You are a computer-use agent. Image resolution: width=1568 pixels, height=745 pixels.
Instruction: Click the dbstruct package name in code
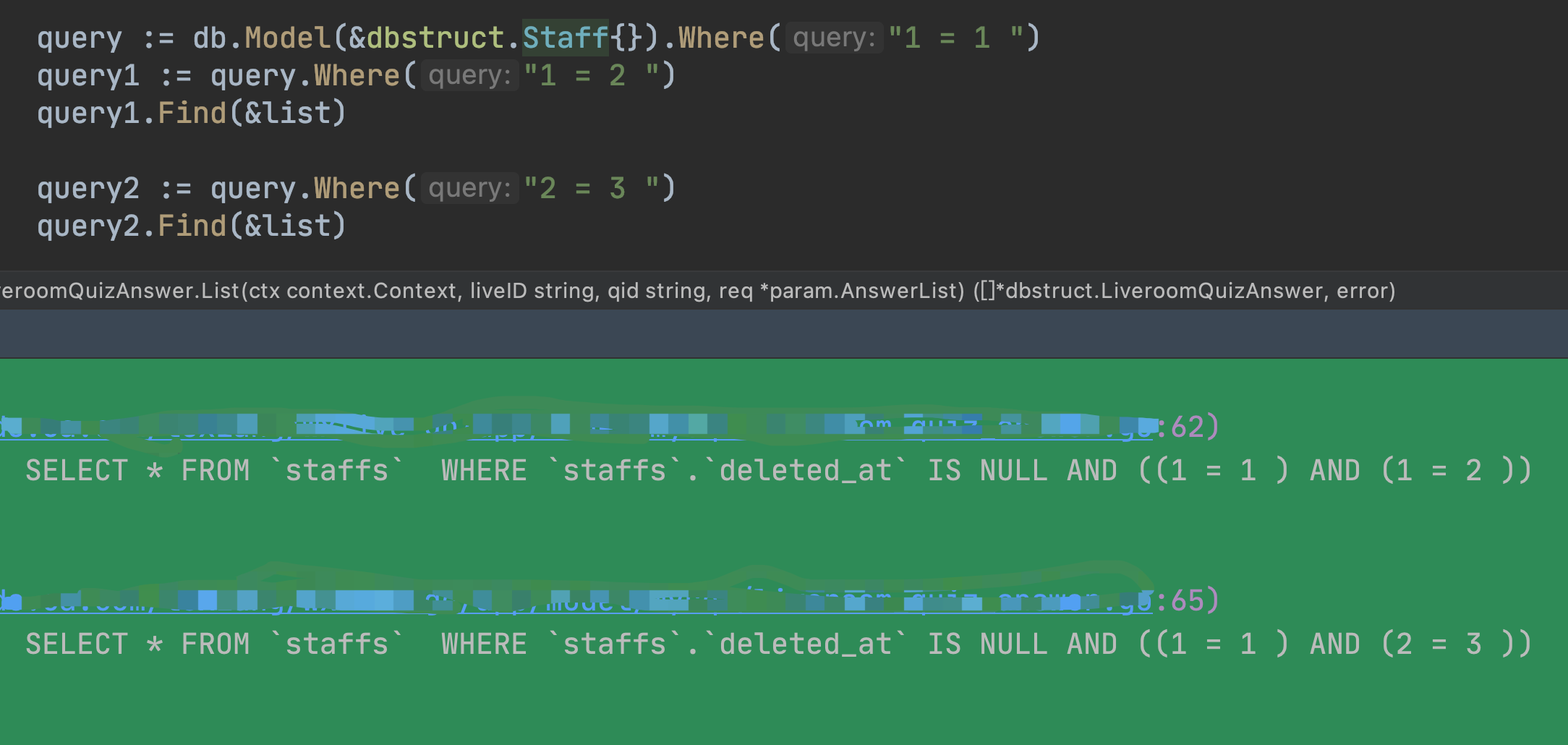point(436,36)
